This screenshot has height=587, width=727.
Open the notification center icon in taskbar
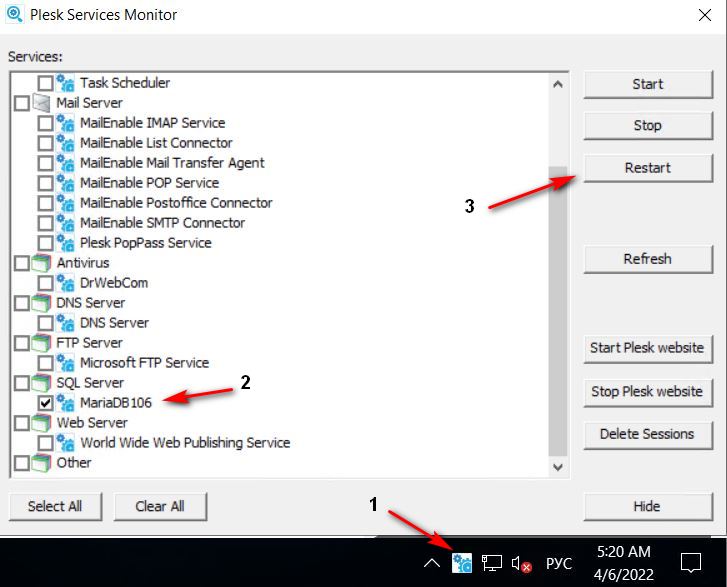click(691, 562)
